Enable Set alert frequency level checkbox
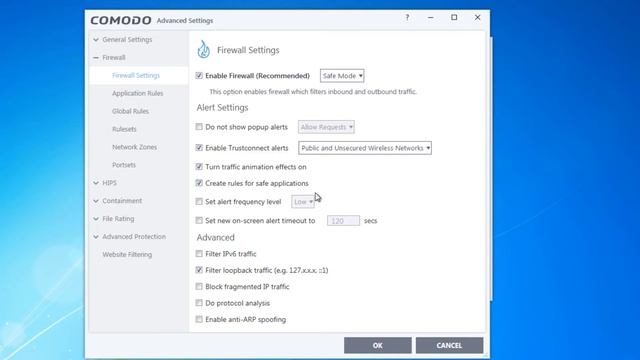 click(199, 202)
